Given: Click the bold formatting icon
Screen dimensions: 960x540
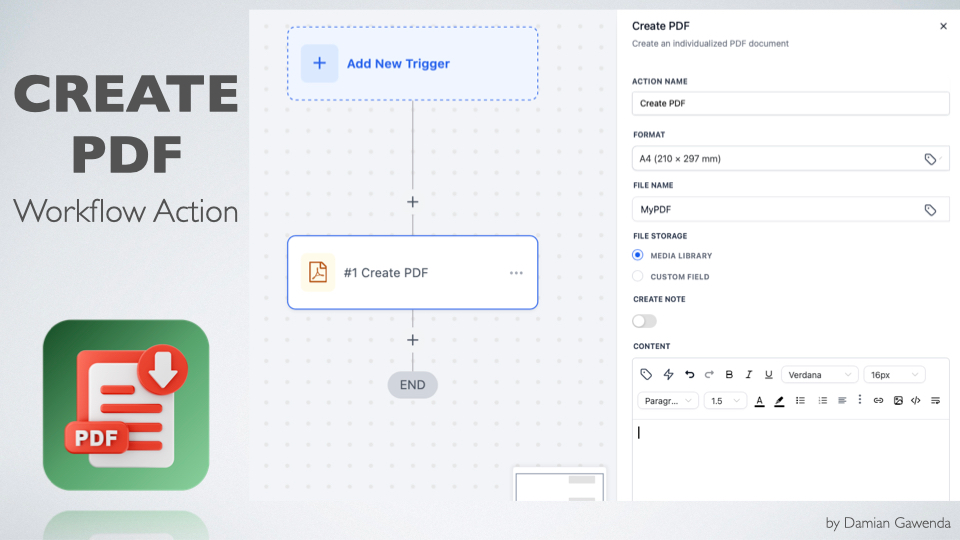Looking at the screenshot, I should click(x=729, y=375).
